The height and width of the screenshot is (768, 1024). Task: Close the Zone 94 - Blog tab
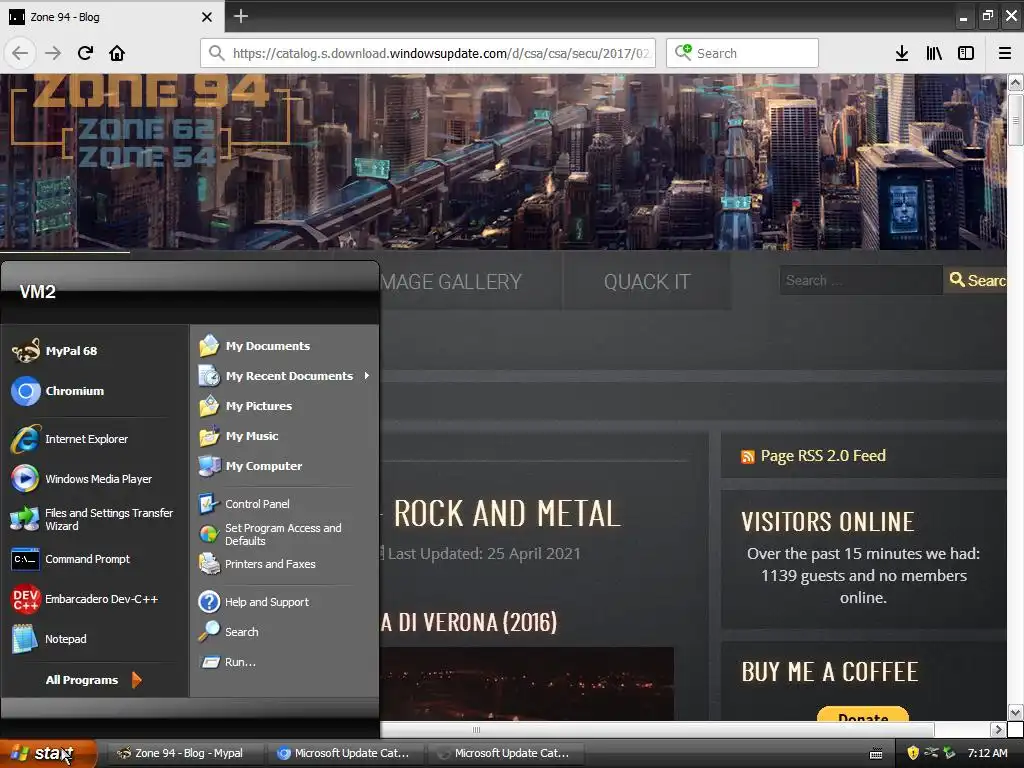206,17
